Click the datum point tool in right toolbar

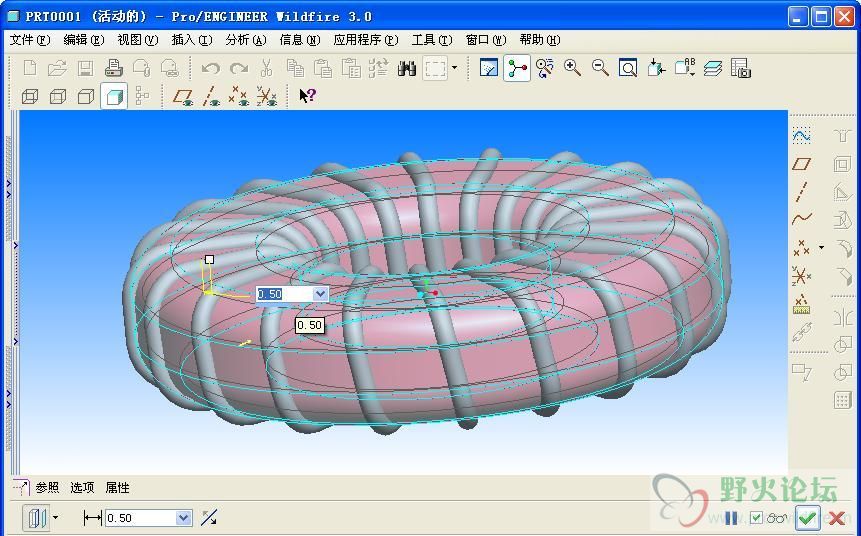click(x=802, y=248)
